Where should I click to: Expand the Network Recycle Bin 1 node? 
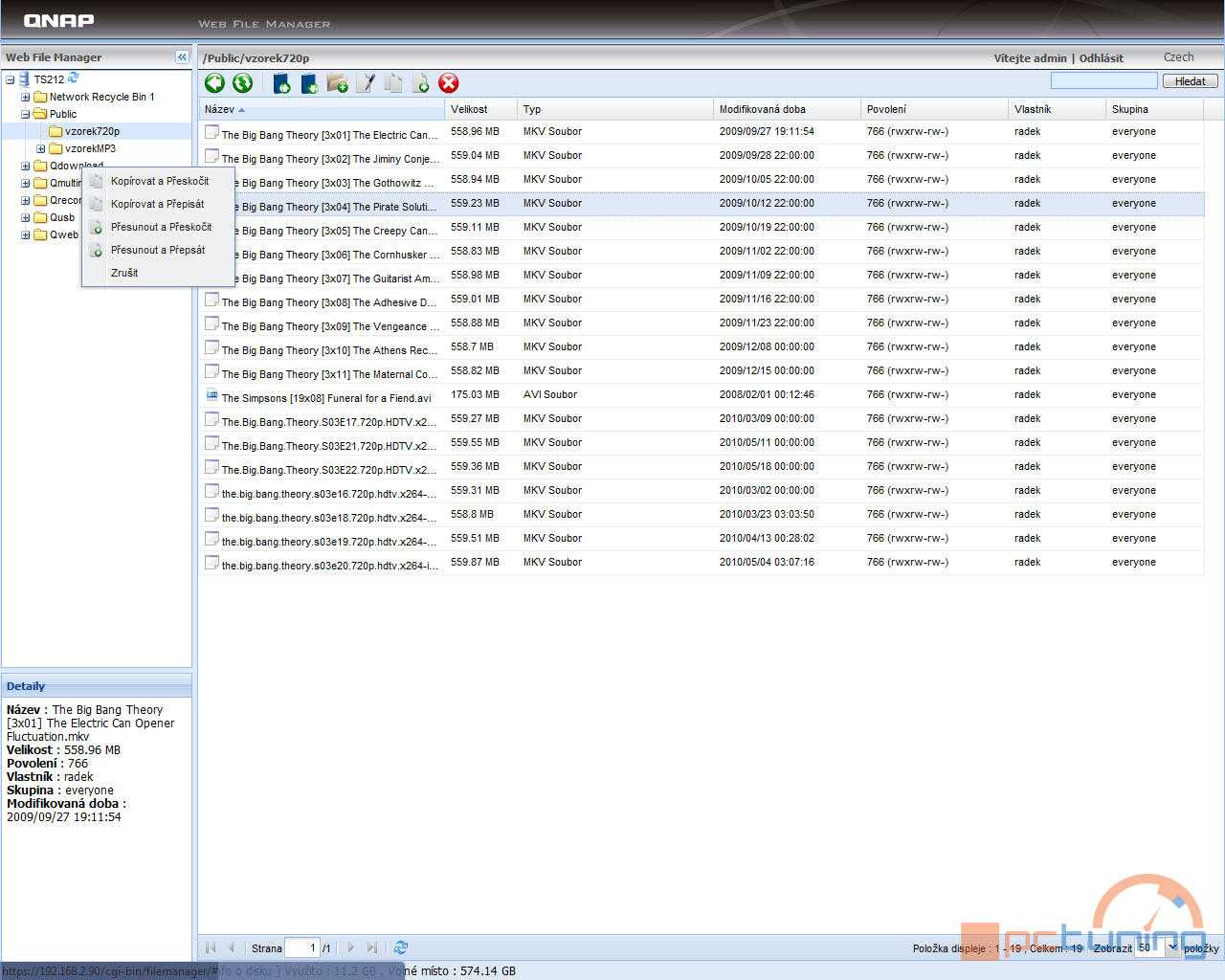(26, 97)
